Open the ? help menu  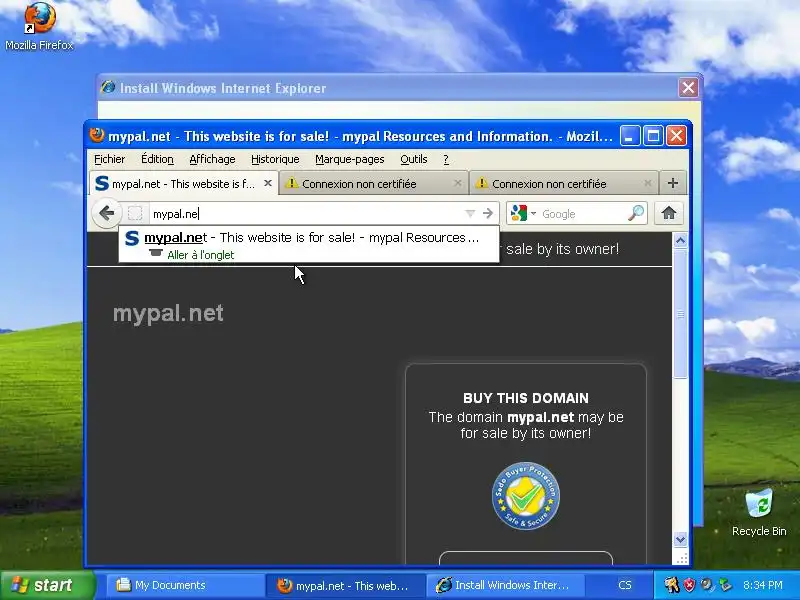[446, 159]
